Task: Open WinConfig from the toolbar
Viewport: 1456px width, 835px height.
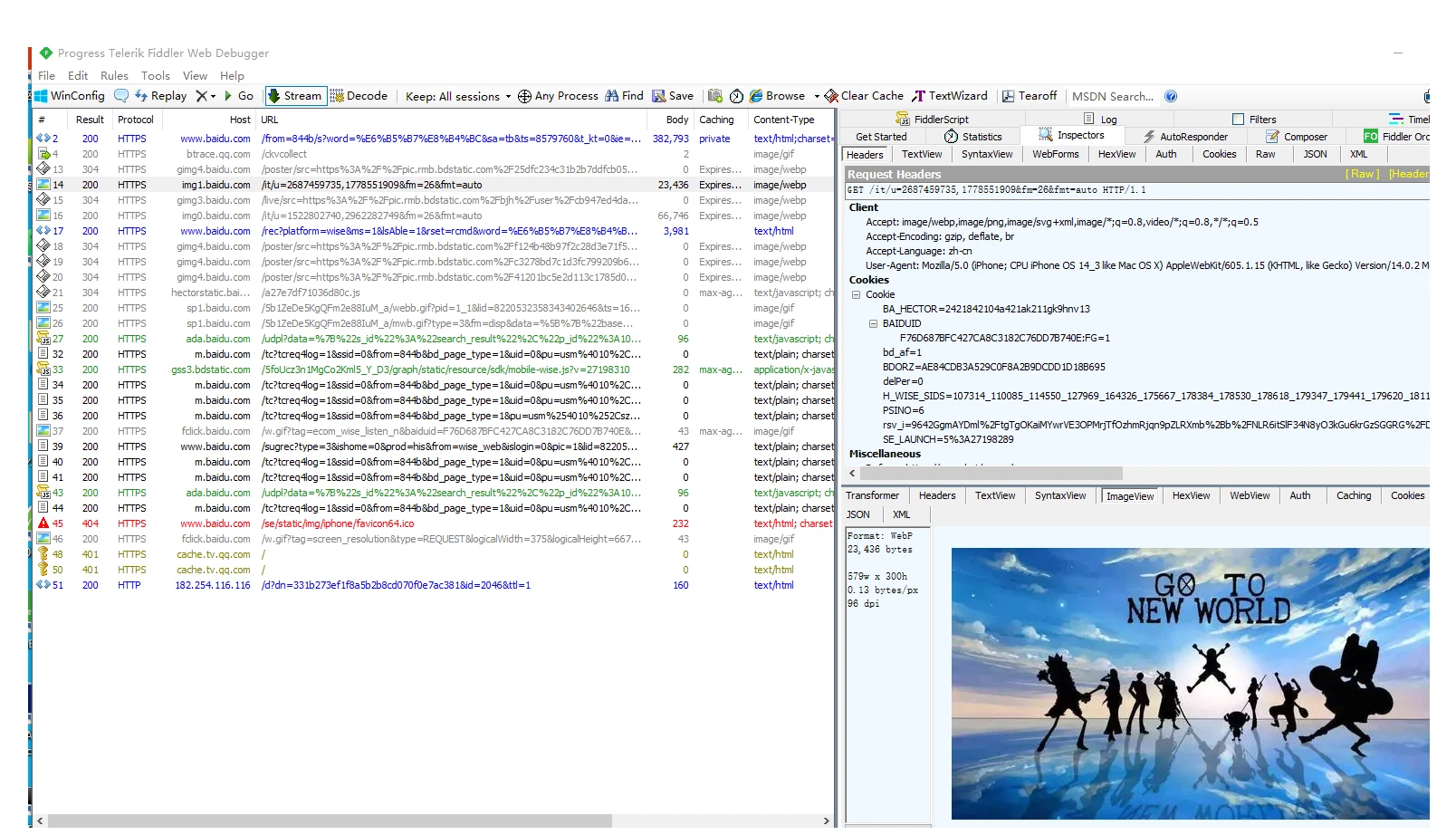Action: tap(71, 96)
